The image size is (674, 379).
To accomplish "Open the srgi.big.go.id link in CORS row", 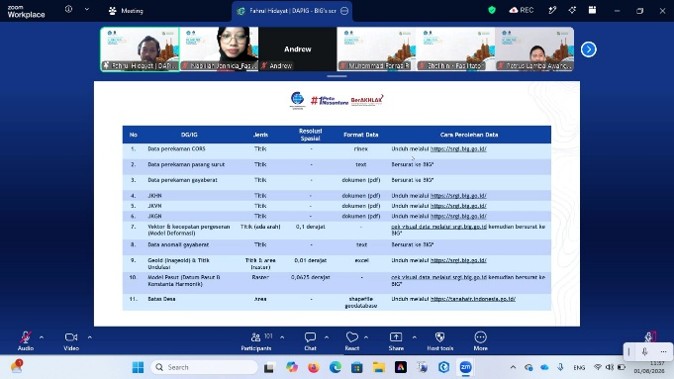I will pyautogui.click(x=458, y=149).
